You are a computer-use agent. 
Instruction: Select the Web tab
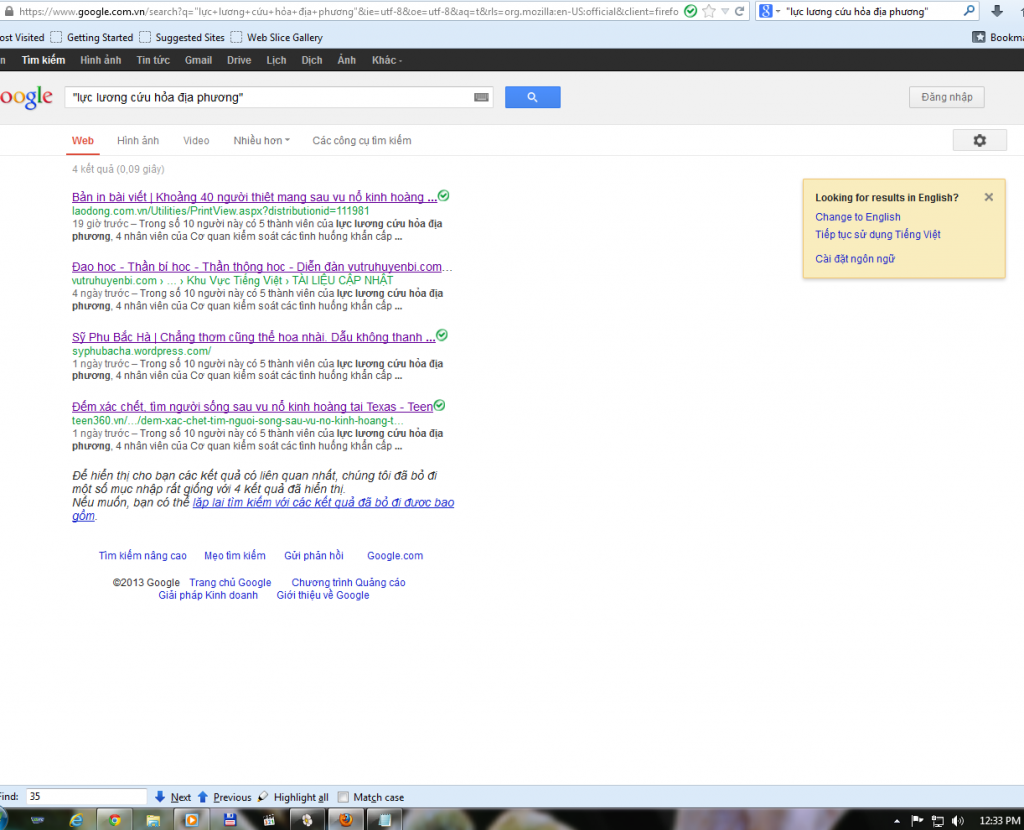(x=83, y=140)
